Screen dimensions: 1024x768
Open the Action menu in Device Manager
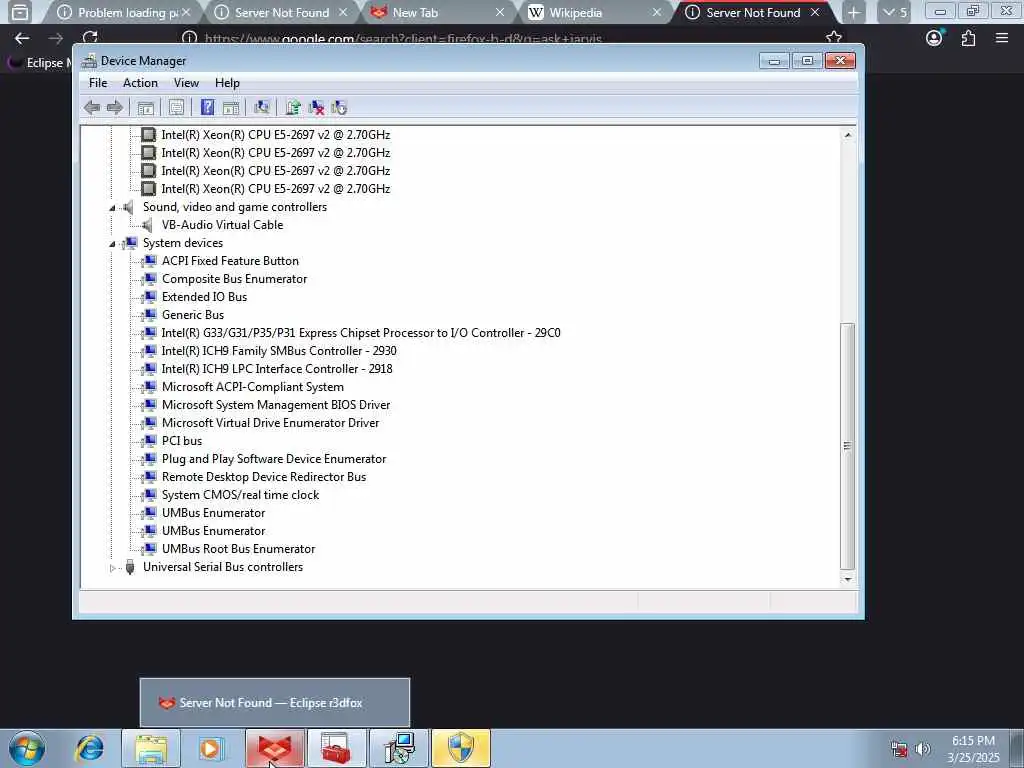click(140, 83)
